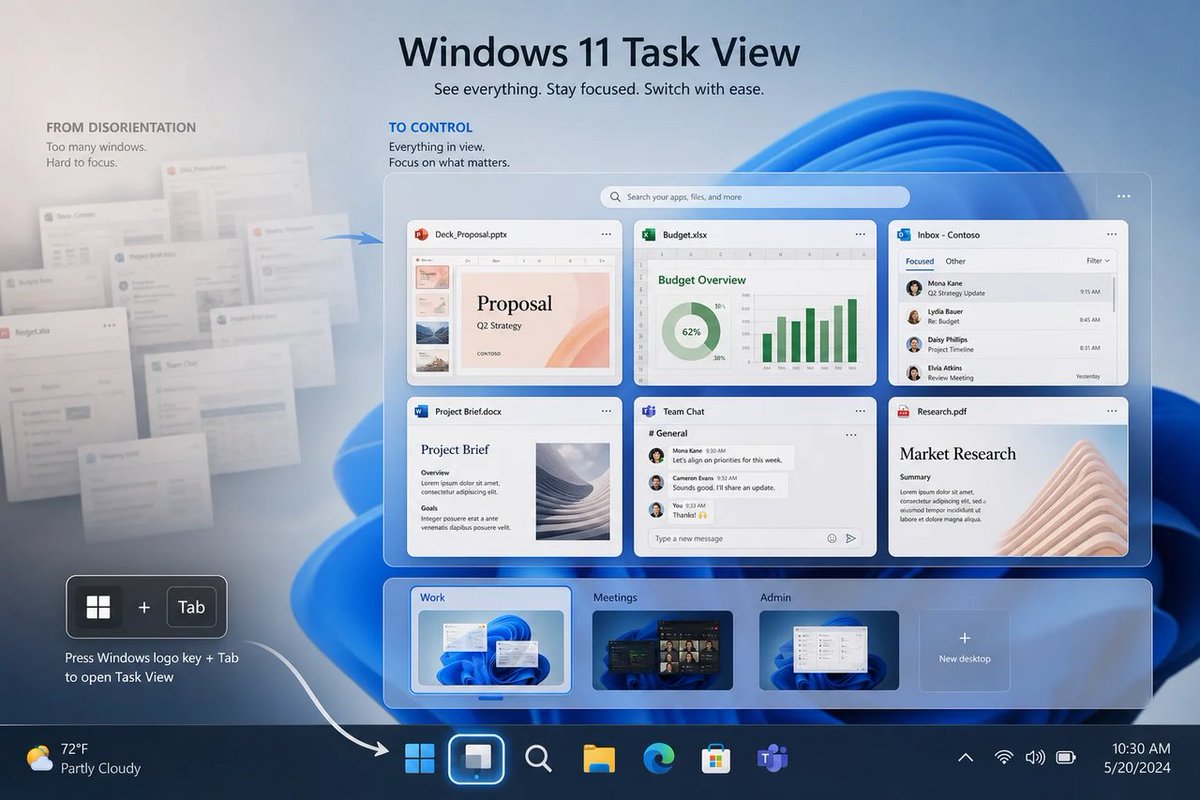This screenshot has height=800, width=1200.
Task: Switch to Focused tab in Inbox
Action: point(920,261)
